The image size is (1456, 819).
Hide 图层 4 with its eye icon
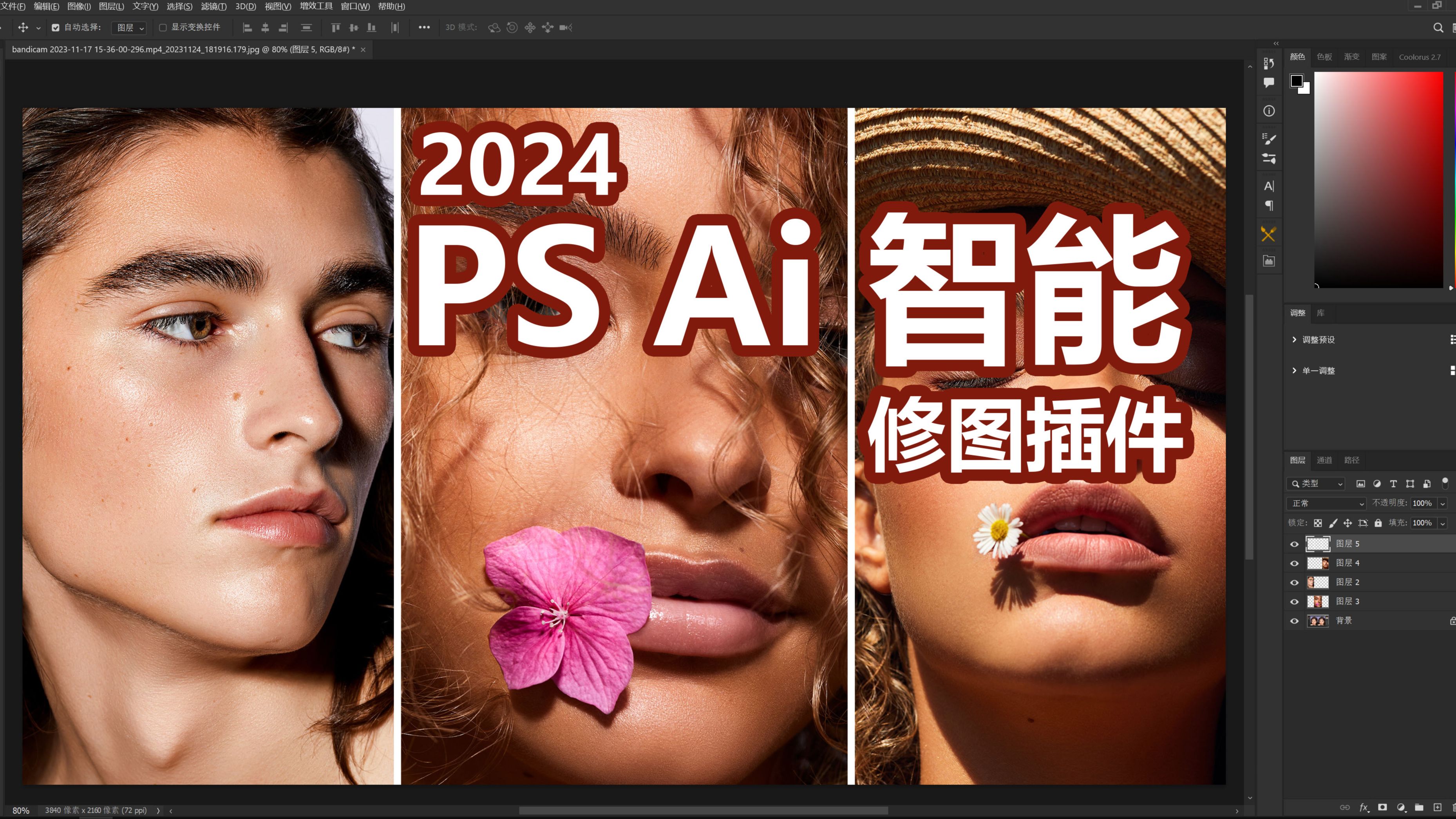click(1294, 564)
